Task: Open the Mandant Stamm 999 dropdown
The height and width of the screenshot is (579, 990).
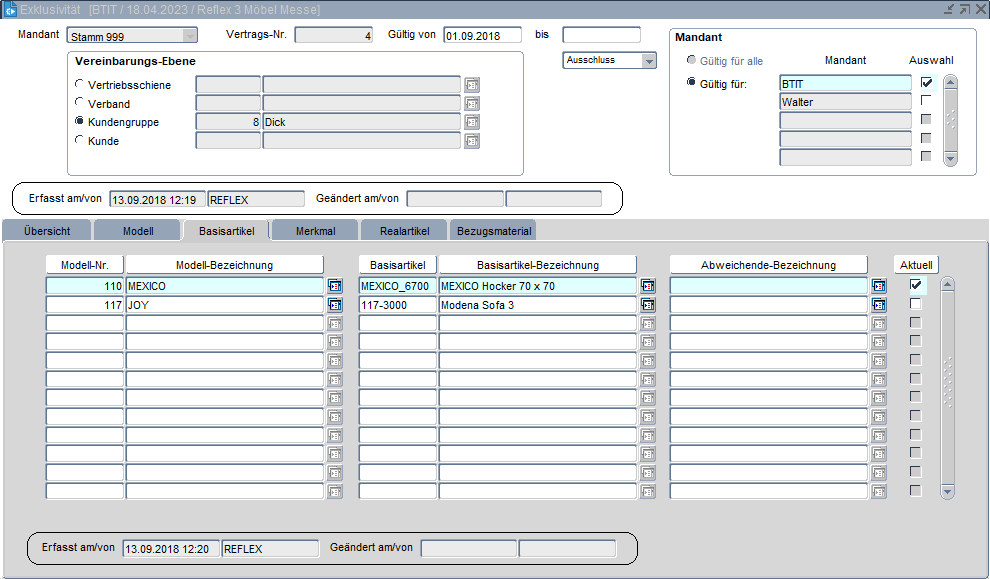Action: [189, 36]
